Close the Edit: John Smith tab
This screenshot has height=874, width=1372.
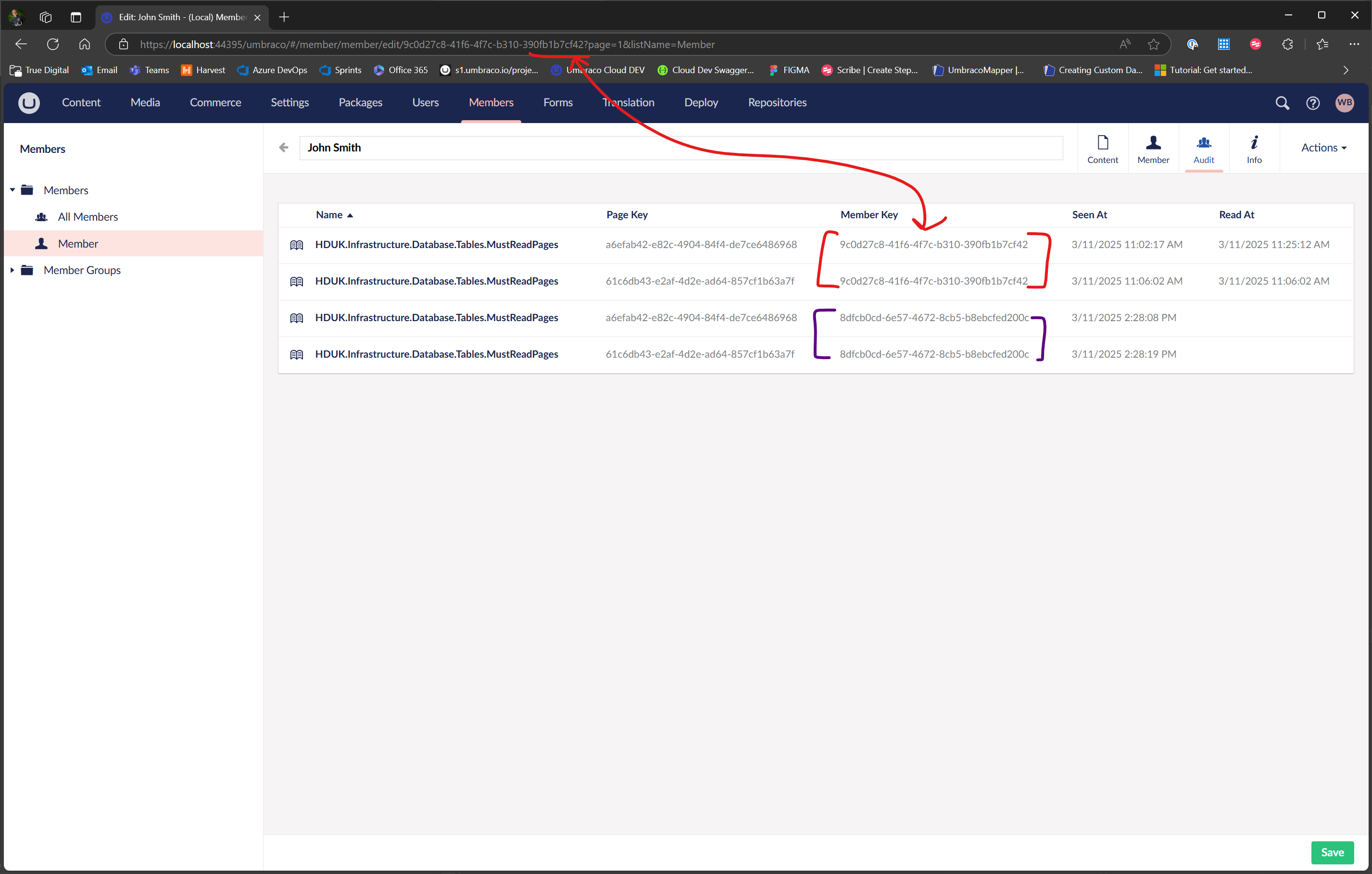[x=257, y=18]
